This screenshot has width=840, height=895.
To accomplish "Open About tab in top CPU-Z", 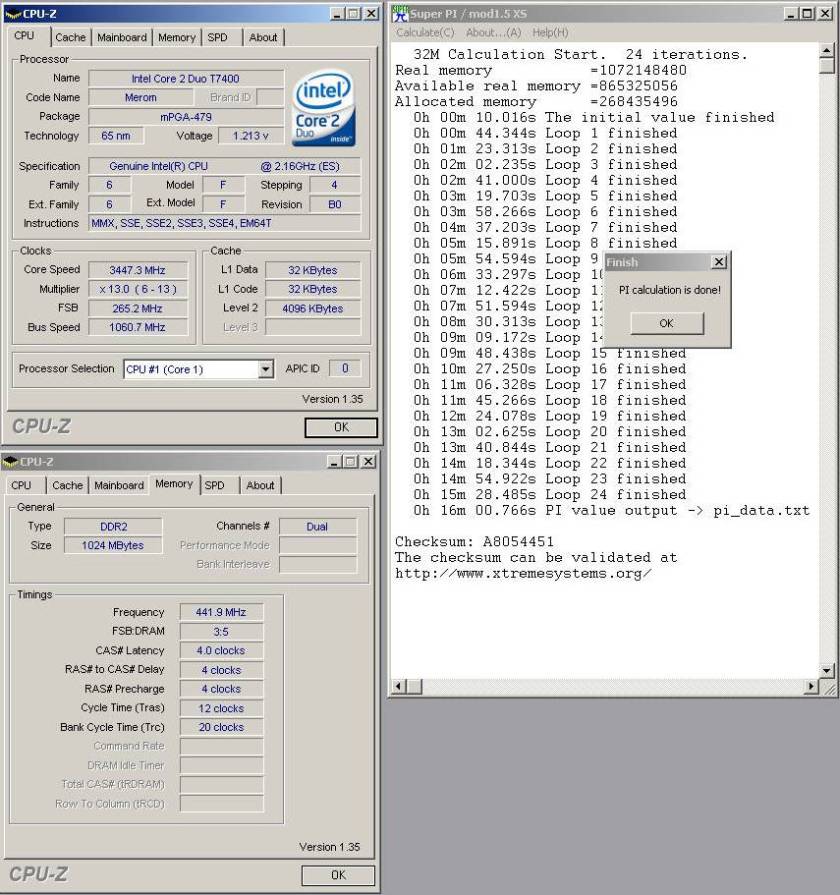I will click(263, 37).
